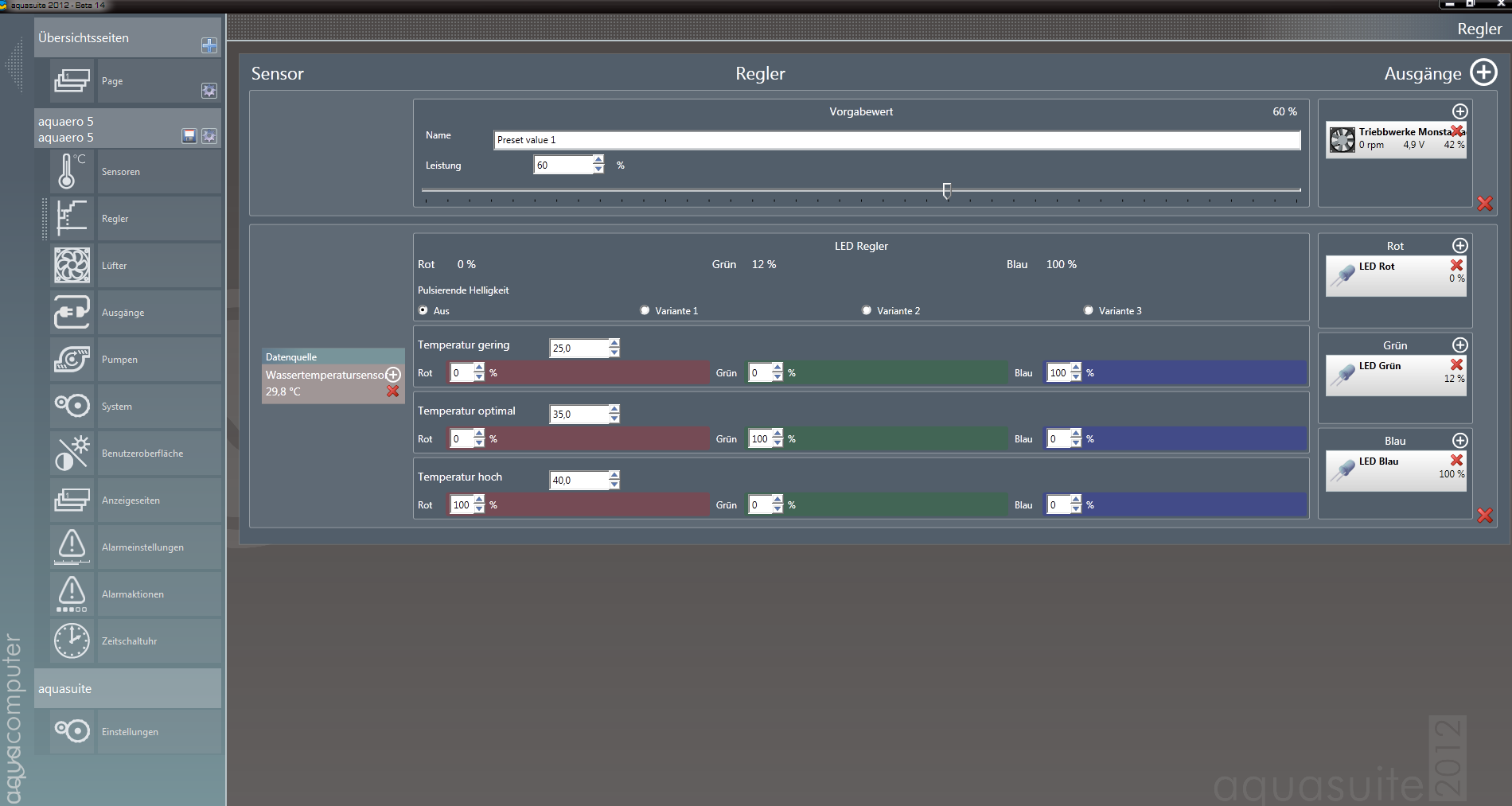Decrease Rot percent for Temperatur hoch
Screen dimensions: 1512x806
point(479,509)
